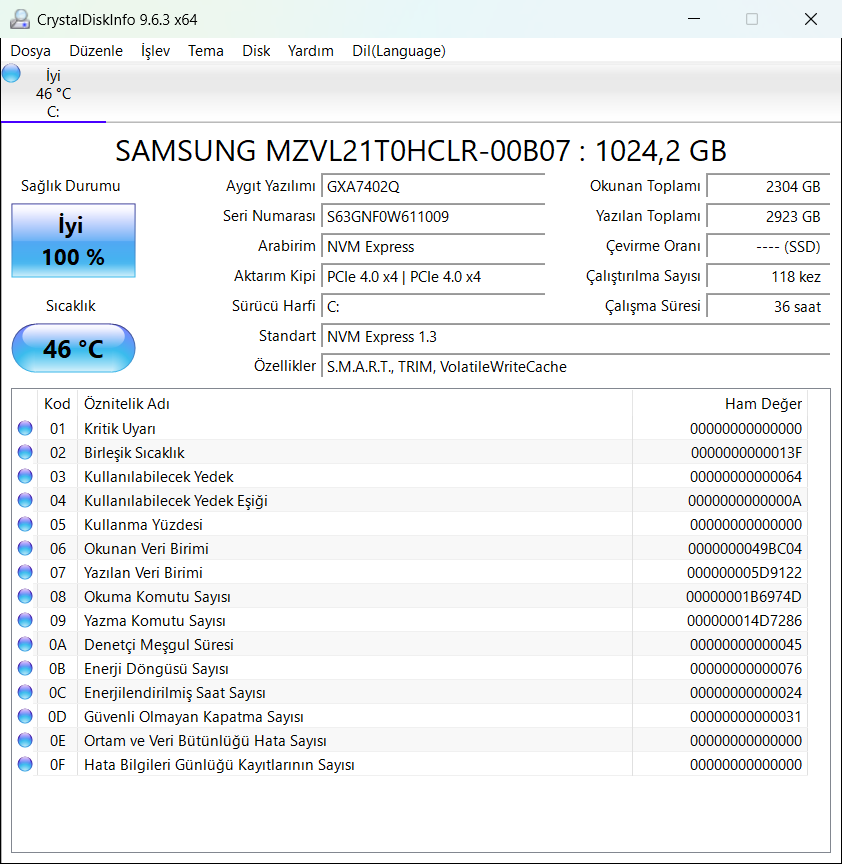842x864 pixels.
Task: Select raw value 000000005D9122
Action: [x=744, y=573]
